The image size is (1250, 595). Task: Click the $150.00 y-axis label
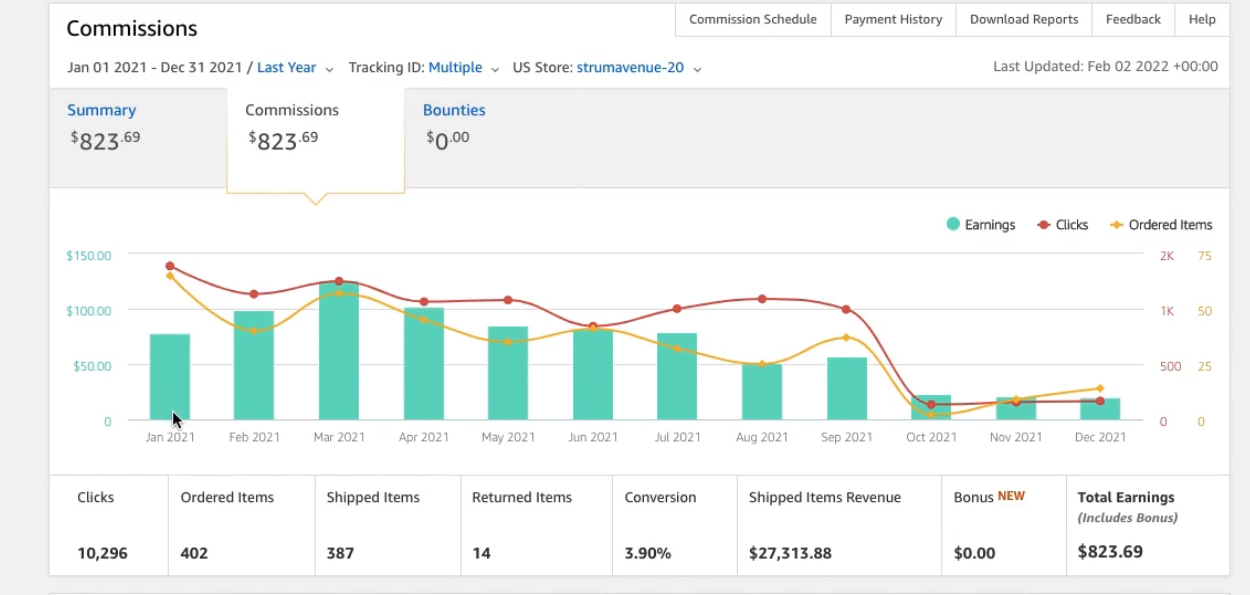pyautogui.click(x=89, y=256)
